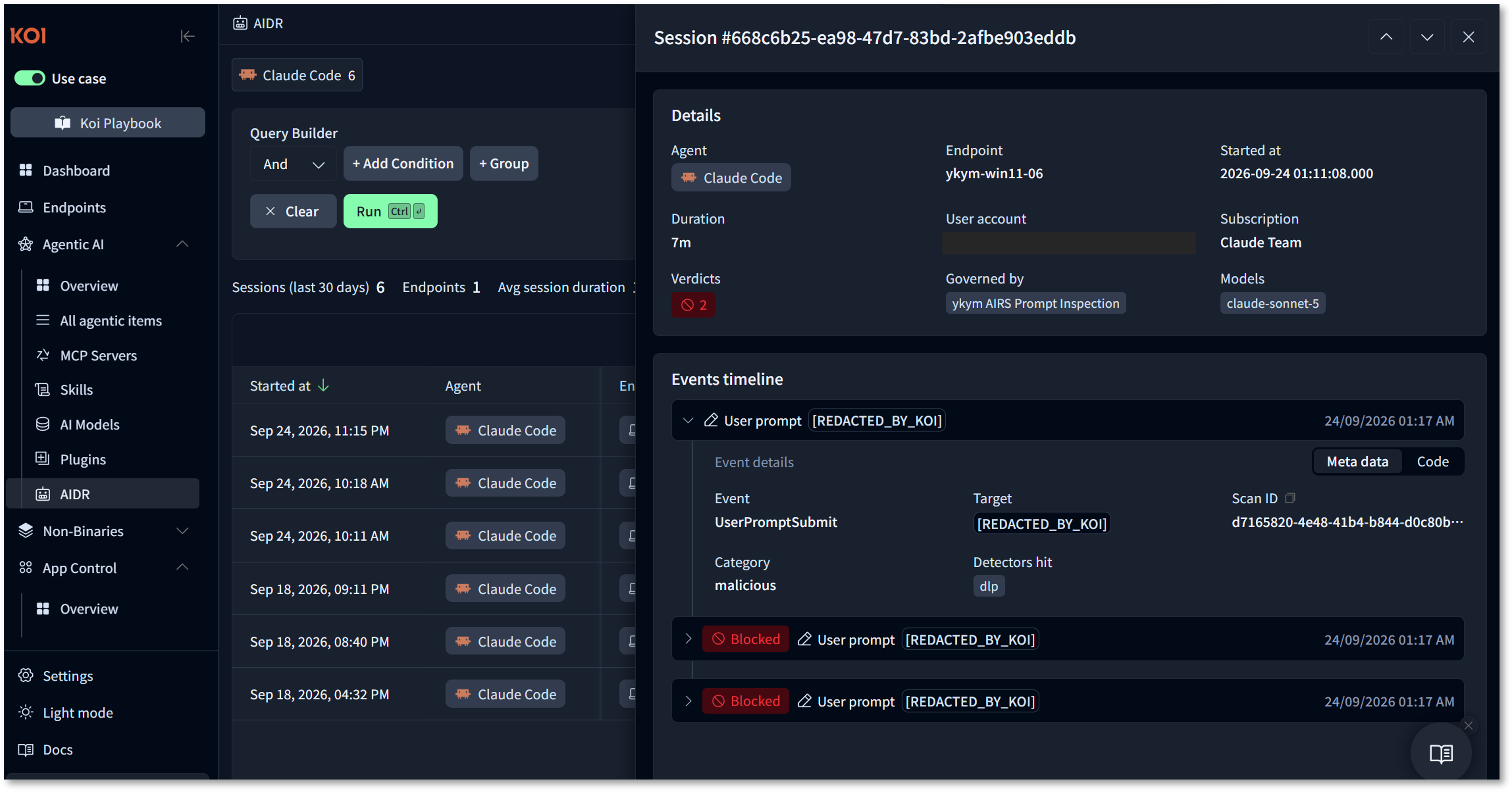Open the Skills page
Viewport: 1512px width, 792px height.
(x=76, y=390)
